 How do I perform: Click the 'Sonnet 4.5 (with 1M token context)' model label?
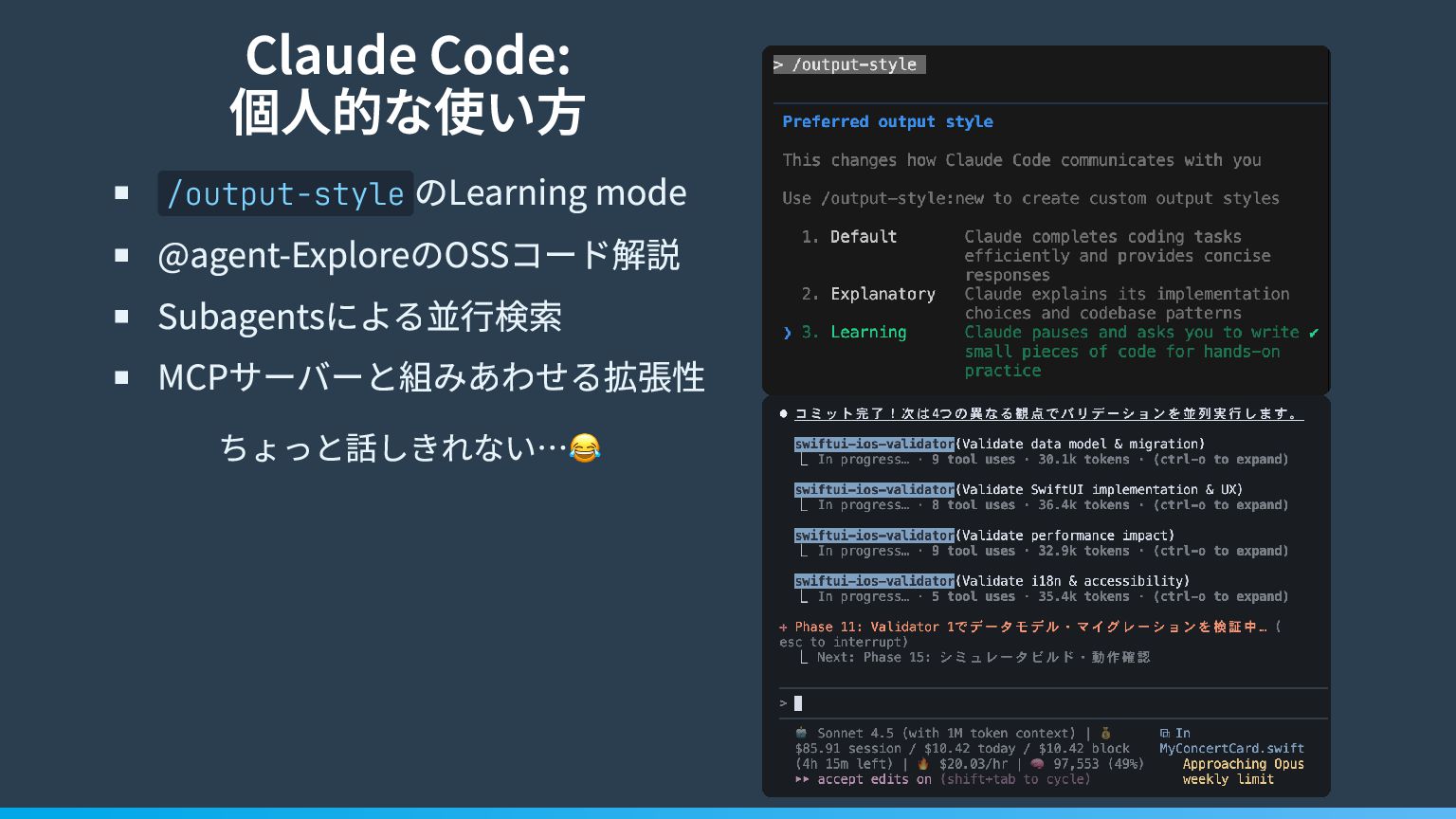point(946,733)
